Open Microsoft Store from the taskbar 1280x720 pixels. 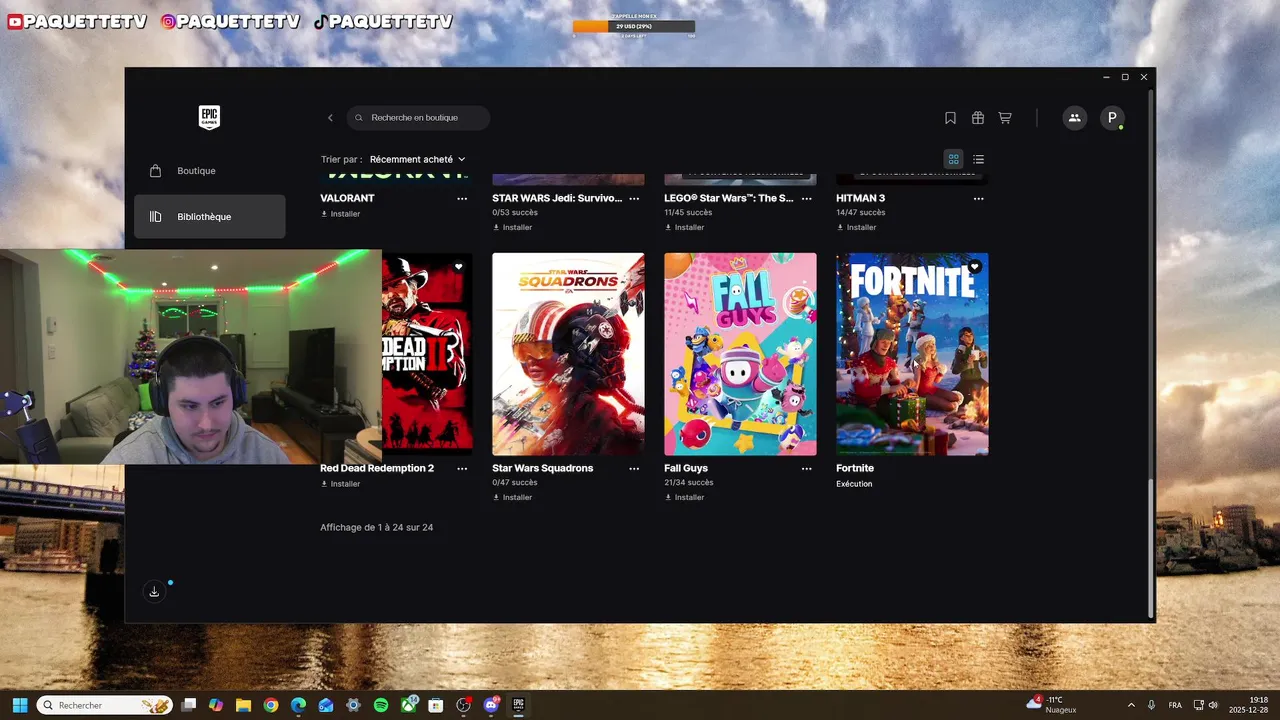click(x=436, y=705)
